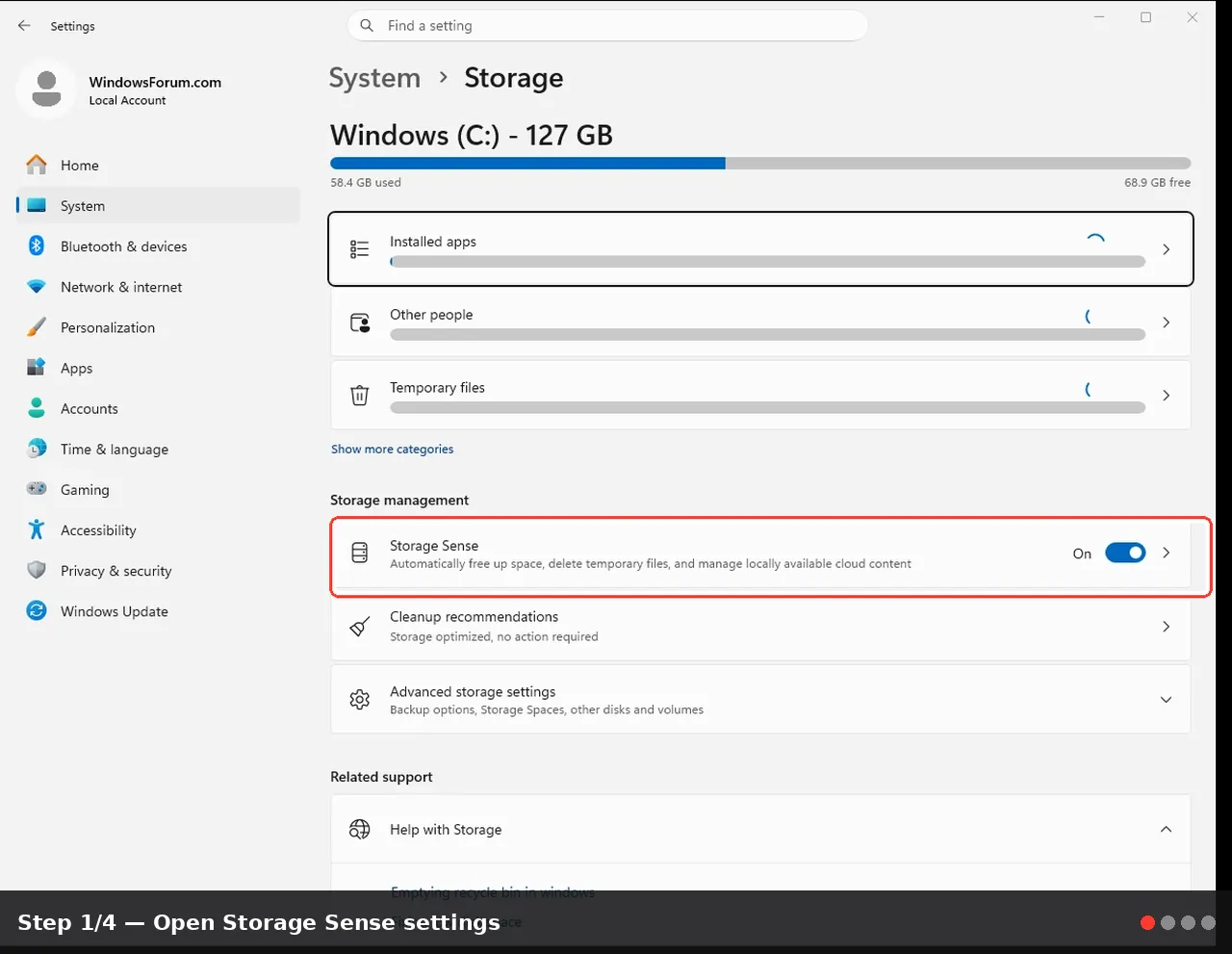Image resolution: width=1232 pixels, height=954 pixels.
Task: Click the Accounts person icon
Action: (37, 408)
